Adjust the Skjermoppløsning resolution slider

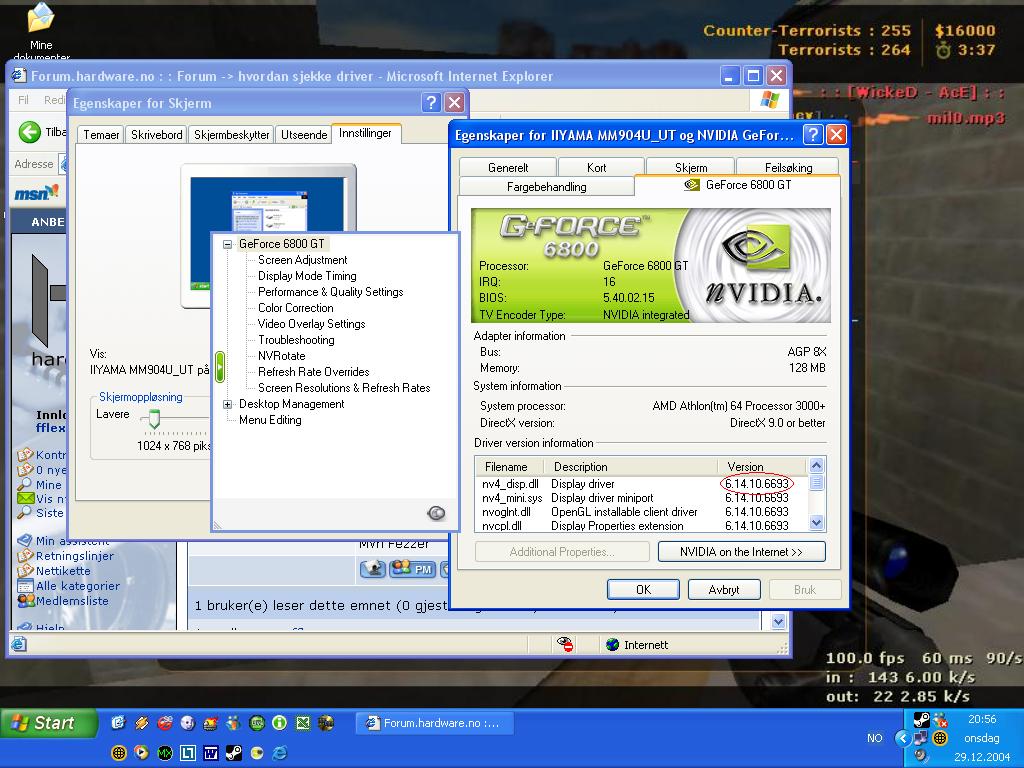[x=154, y=418]
